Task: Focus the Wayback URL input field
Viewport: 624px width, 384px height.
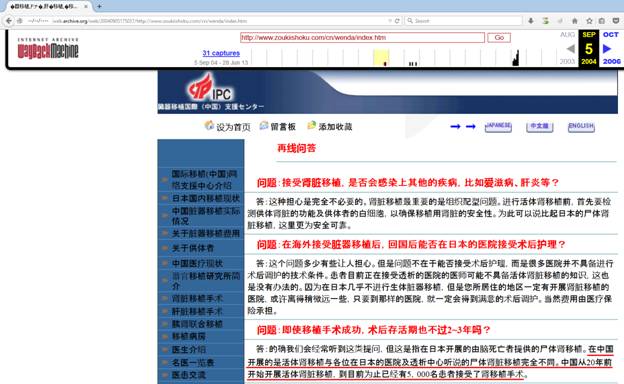Action: tap(362, 37)
